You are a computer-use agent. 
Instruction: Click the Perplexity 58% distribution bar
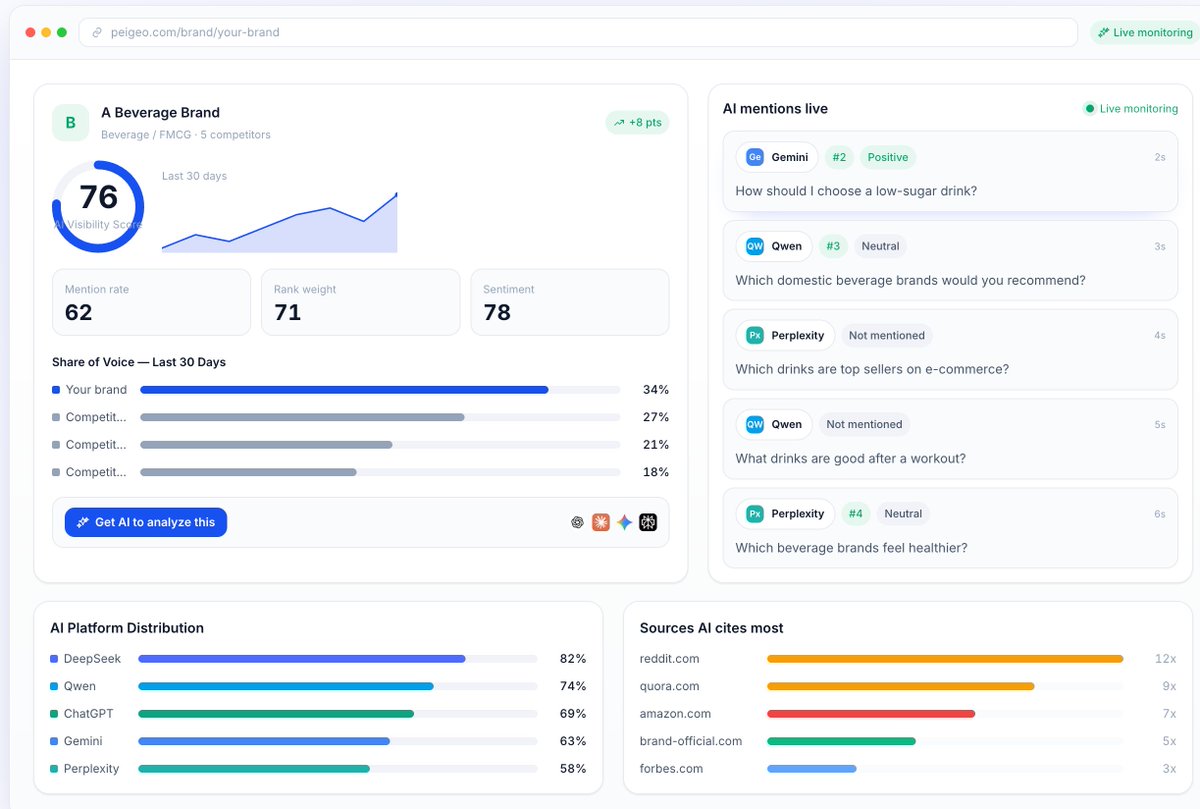[254, 769]
